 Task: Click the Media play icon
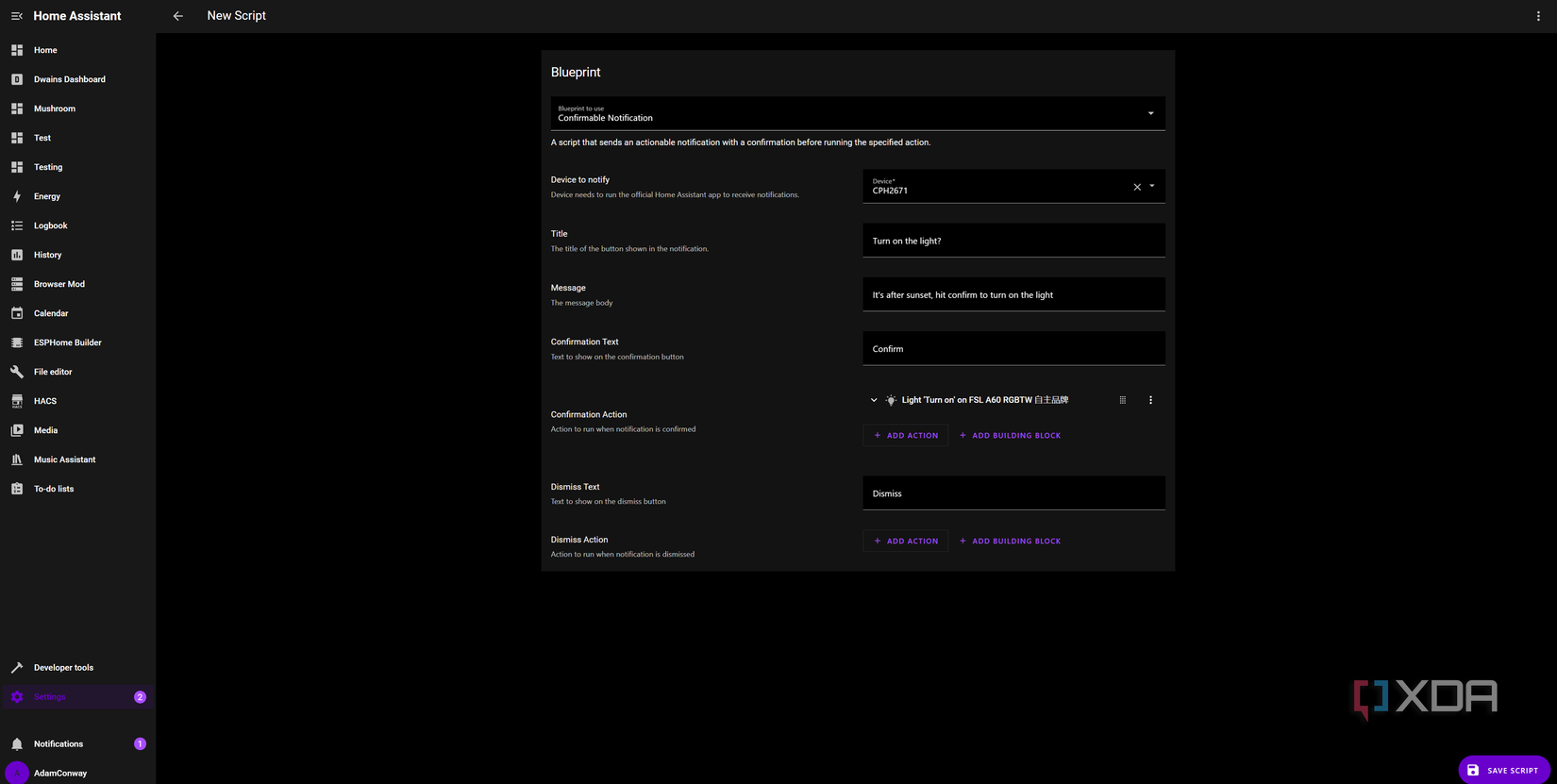pyautogui.click(x=17, y=430)
